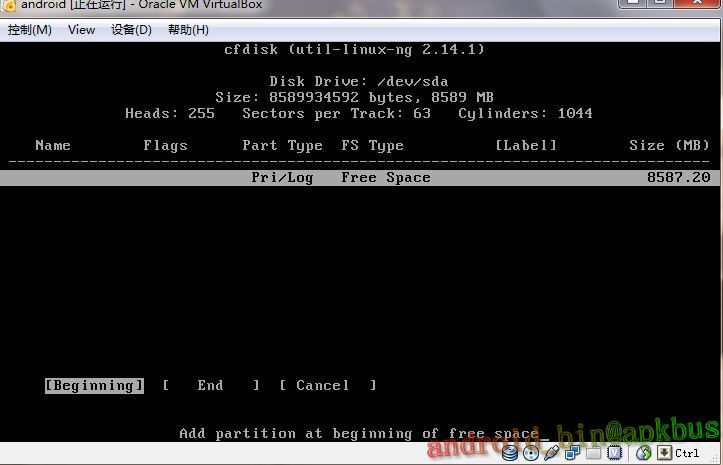
Task: Open the View menu
Action: coord(82,30)
